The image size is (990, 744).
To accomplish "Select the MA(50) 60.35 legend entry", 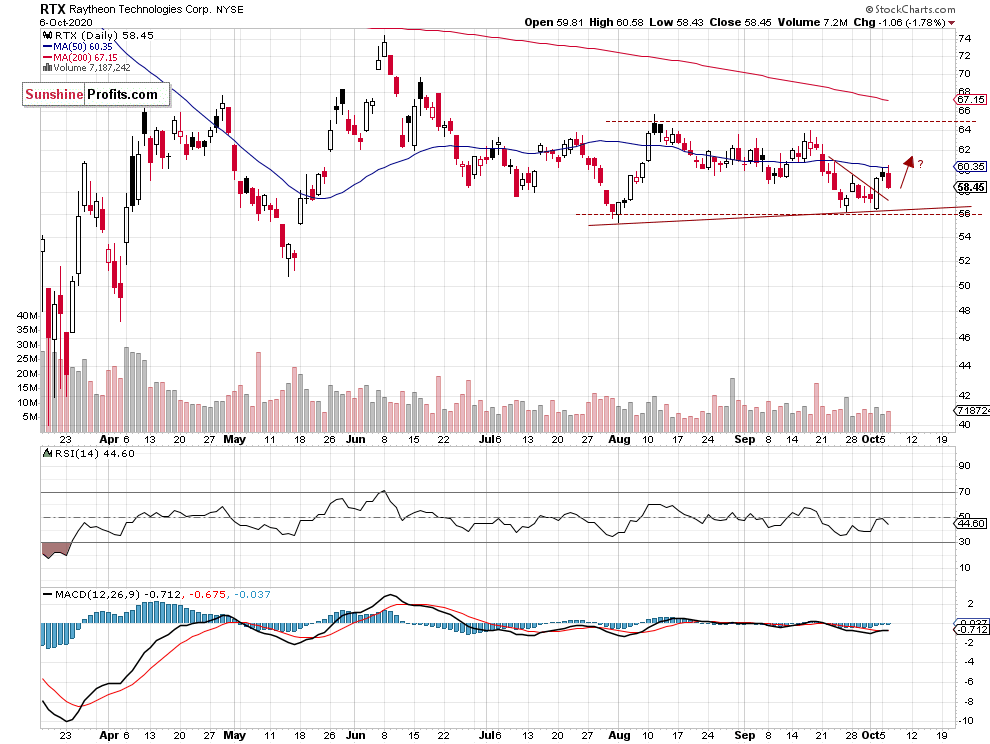I will 83,47.
